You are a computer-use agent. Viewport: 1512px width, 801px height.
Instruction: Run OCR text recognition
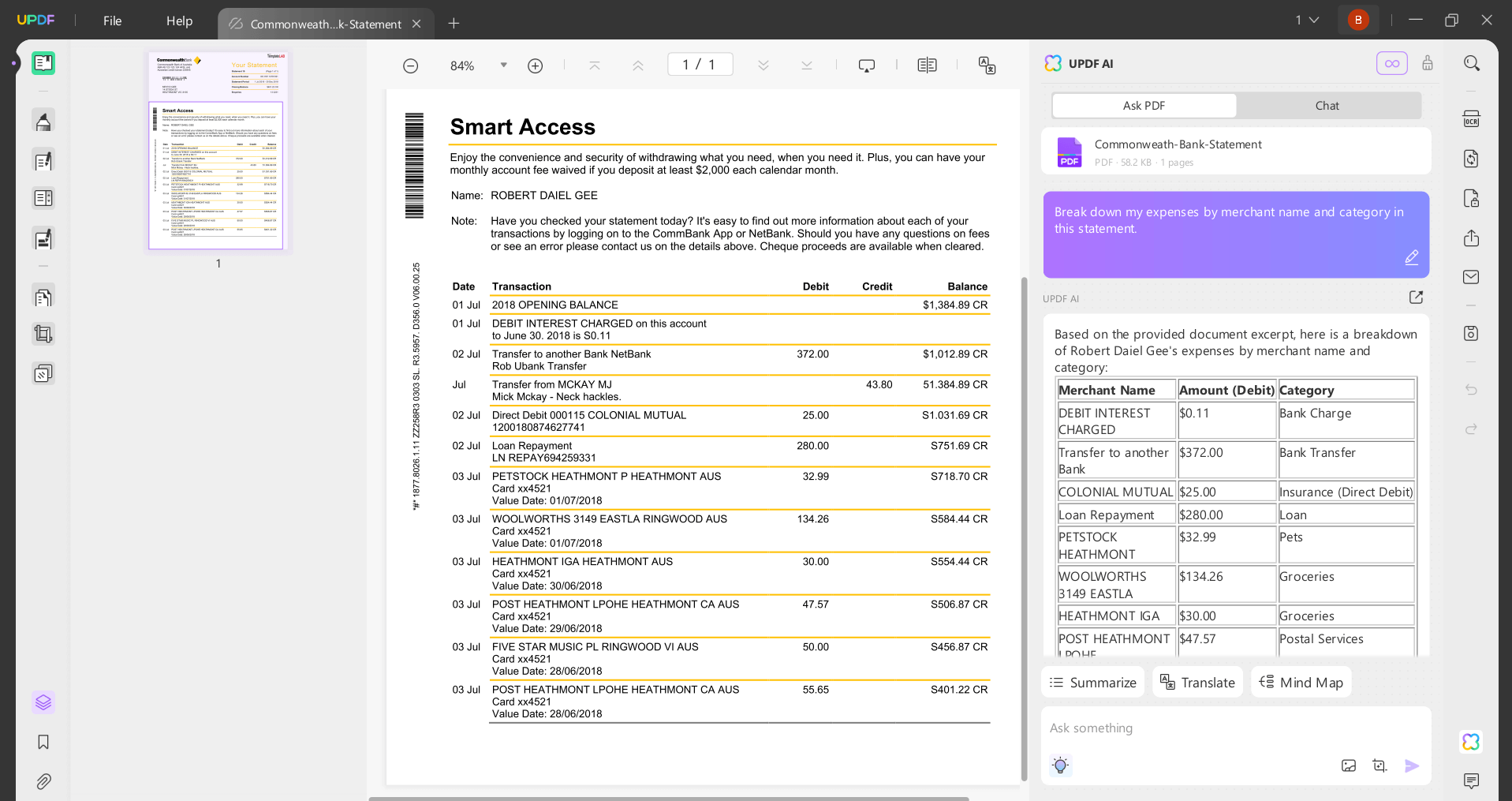pyautogui.click(x=1472, y=118)
